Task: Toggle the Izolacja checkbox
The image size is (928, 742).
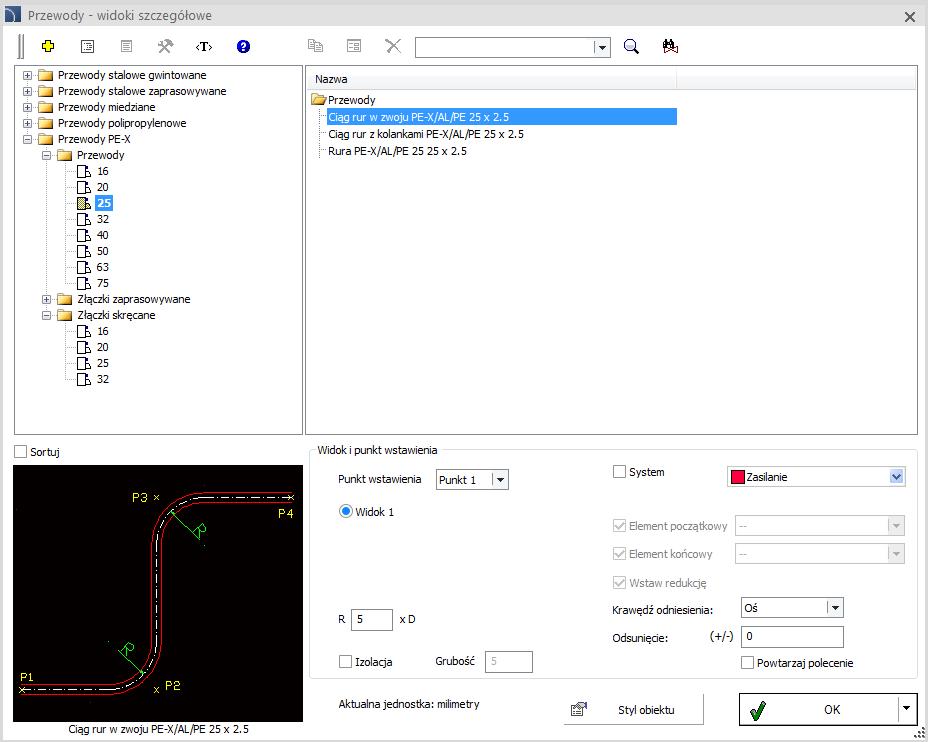Action: [x=345, y=662]
